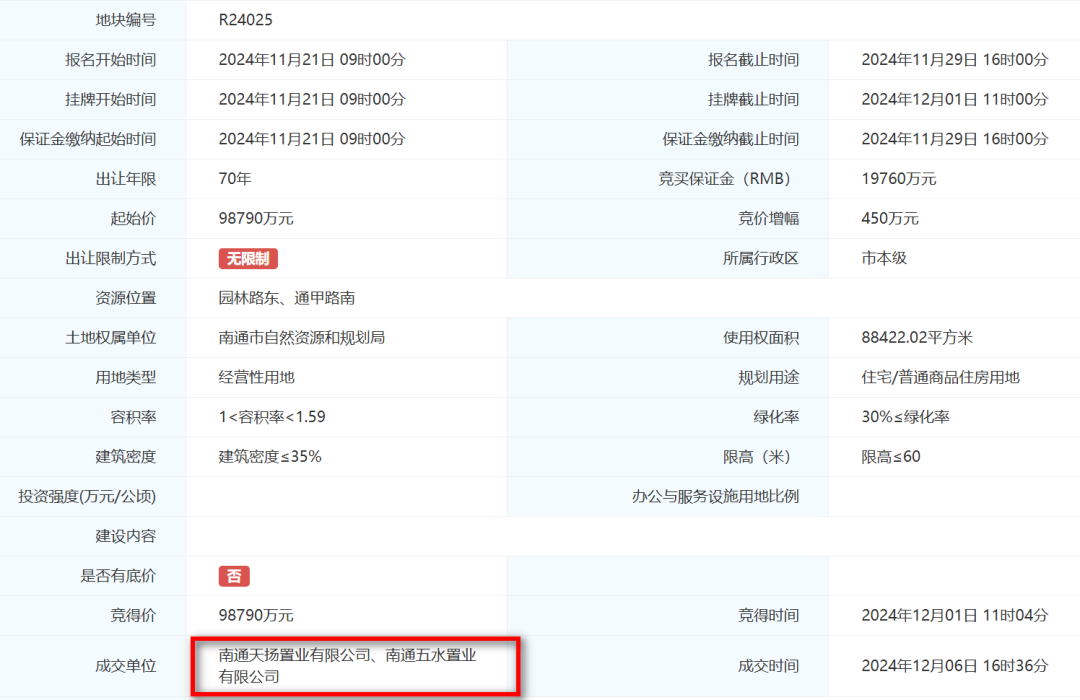Select the 资源位置 address text
The image size is (1080, 700).
point(286,297)
